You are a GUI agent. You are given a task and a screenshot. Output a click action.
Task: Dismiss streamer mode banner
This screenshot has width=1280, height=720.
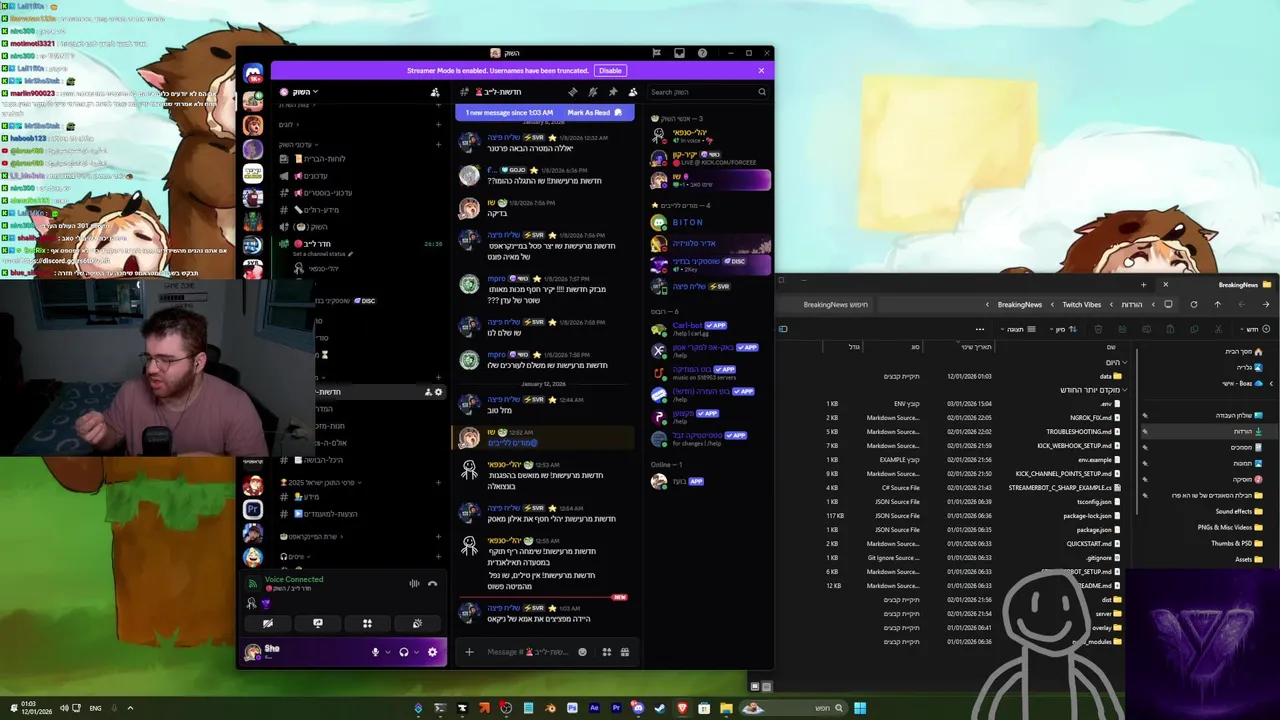click(x=761, y=71)
